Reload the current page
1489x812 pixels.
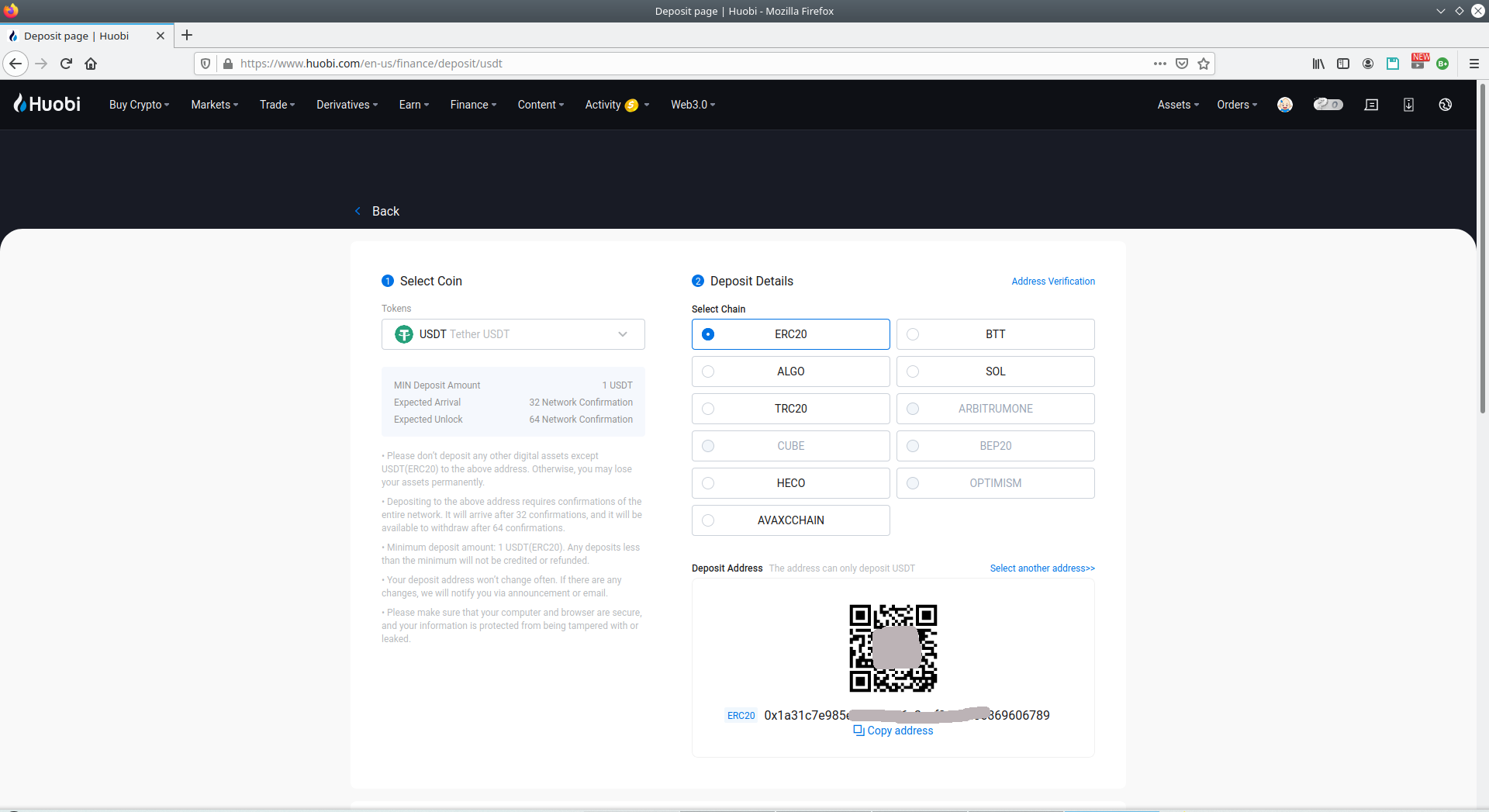(66, 64)
